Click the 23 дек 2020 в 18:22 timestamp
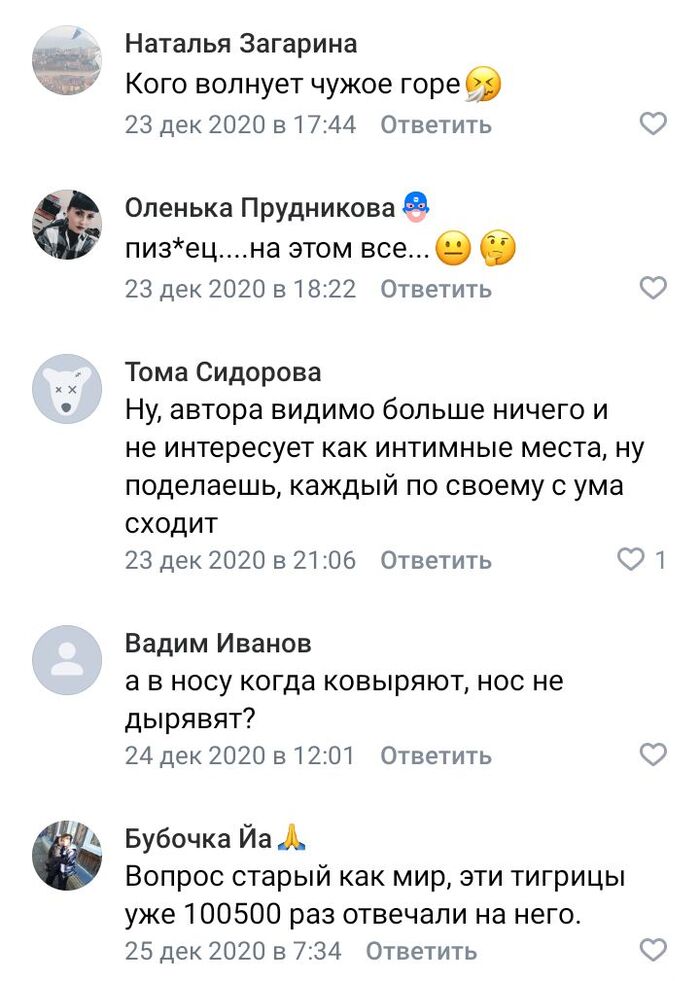The image size is (700, 981). 240,289
